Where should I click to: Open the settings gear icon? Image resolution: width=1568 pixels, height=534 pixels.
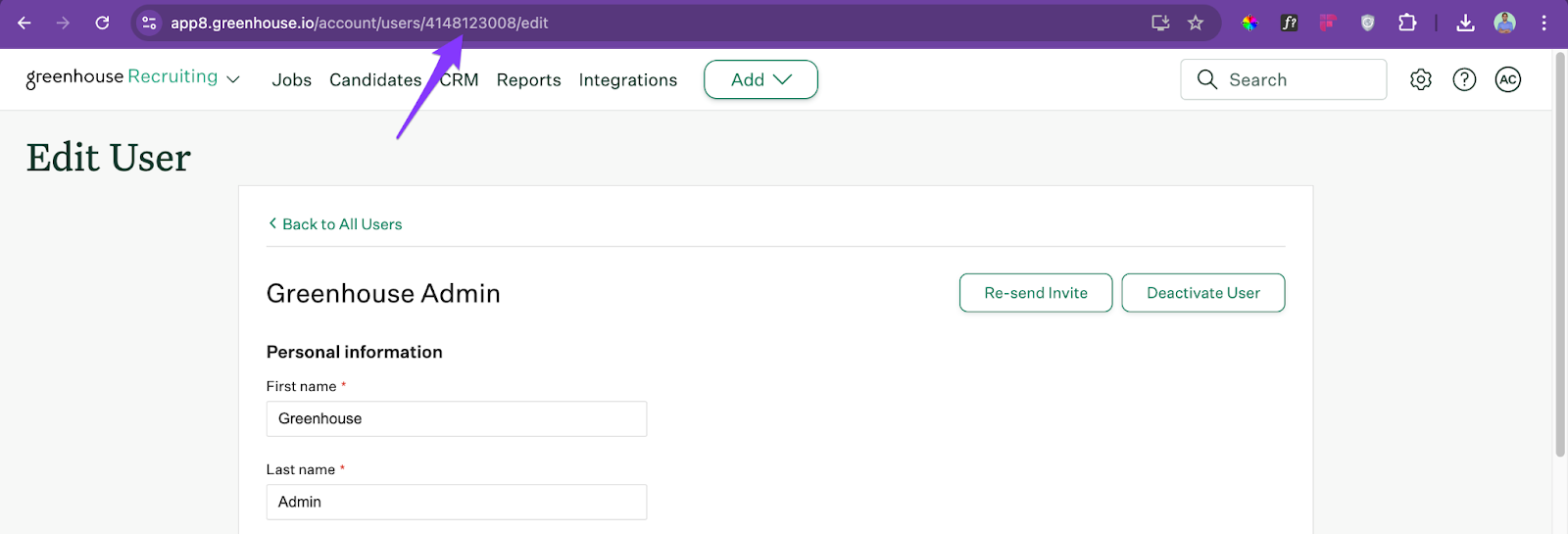coord(1420,79)
